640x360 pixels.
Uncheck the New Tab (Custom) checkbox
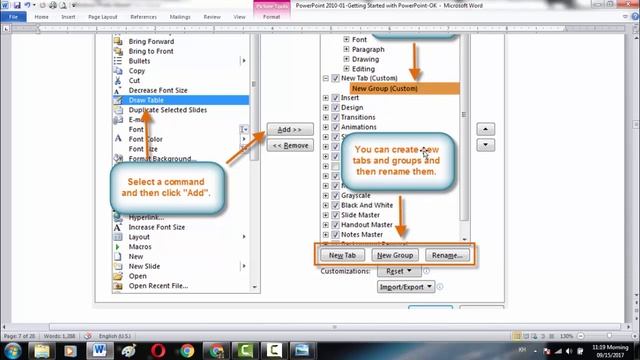coord(335,78)
